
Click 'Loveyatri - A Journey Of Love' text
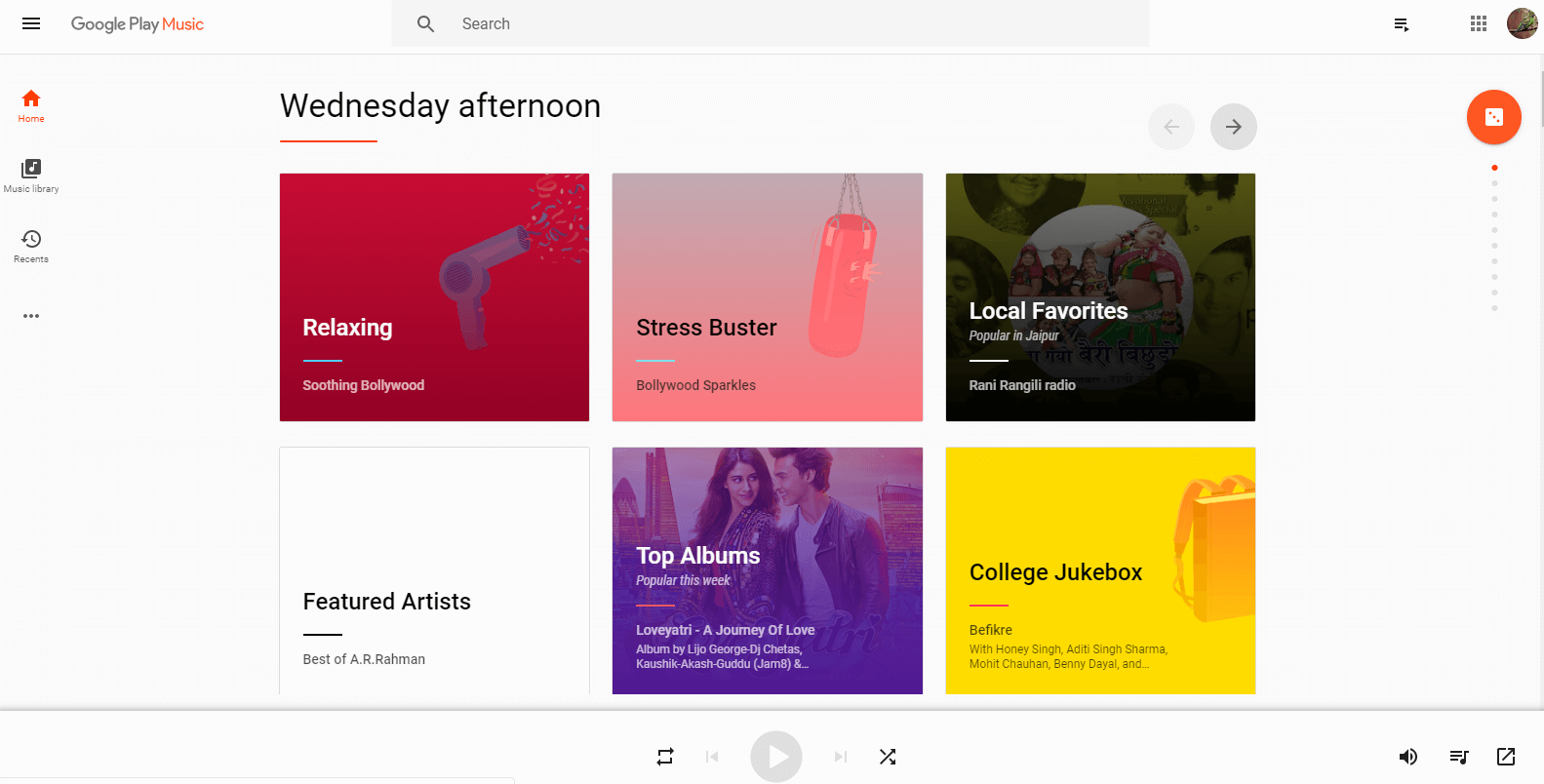coord(726,630)
